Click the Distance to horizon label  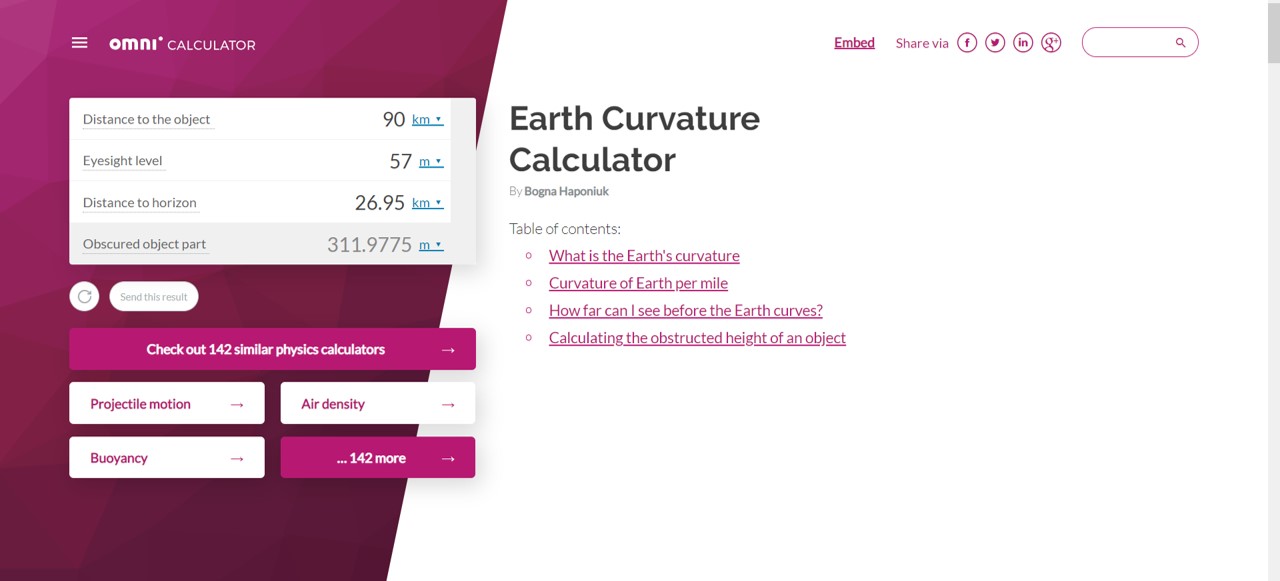pos(139,202)
